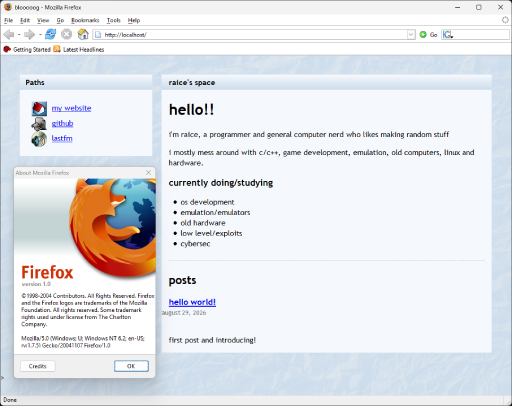Click the Latest Headlines RSS icon
This screenshot has height=406, width=512.
coord(57,49)
